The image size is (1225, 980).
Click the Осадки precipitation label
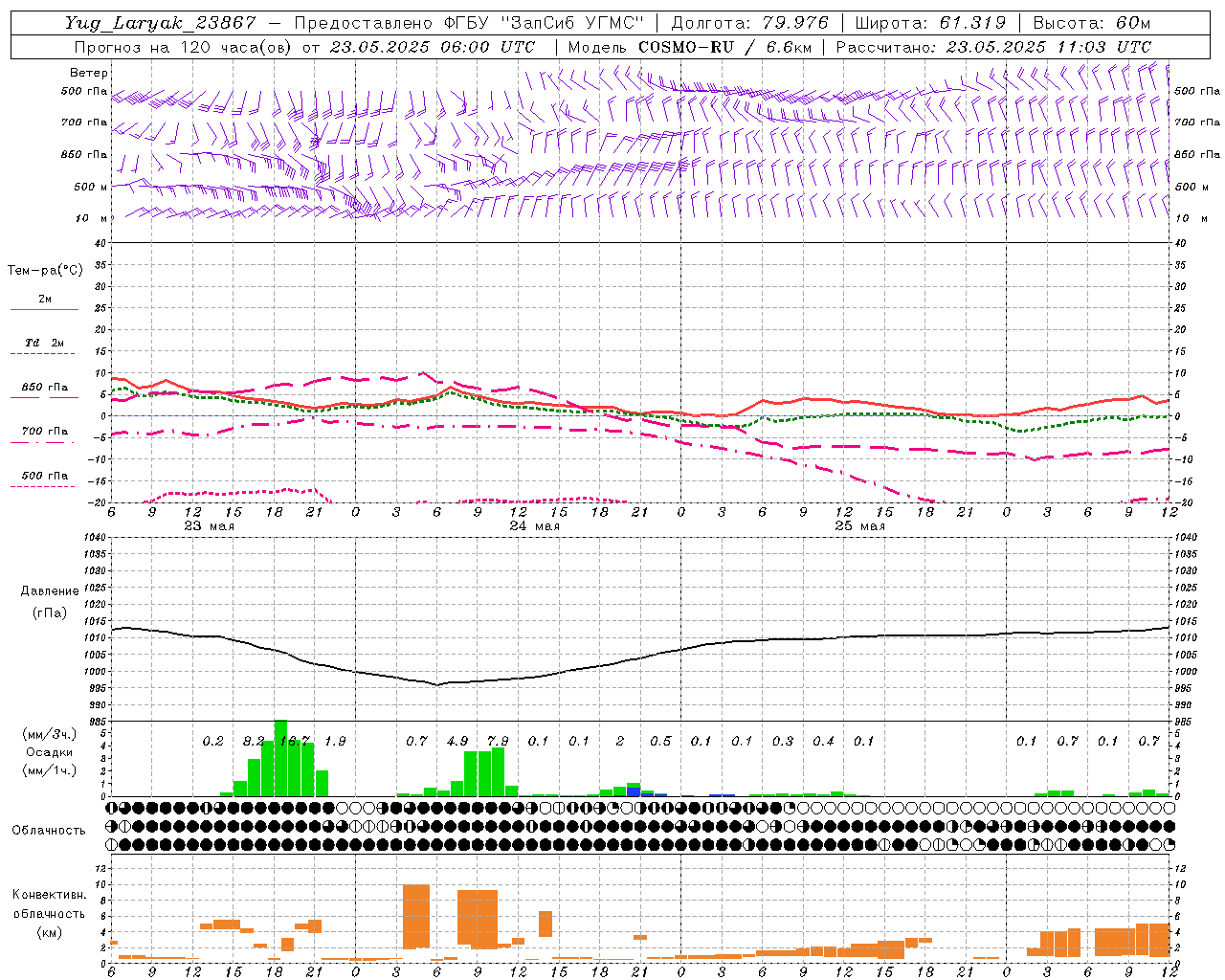coord(50,752)
